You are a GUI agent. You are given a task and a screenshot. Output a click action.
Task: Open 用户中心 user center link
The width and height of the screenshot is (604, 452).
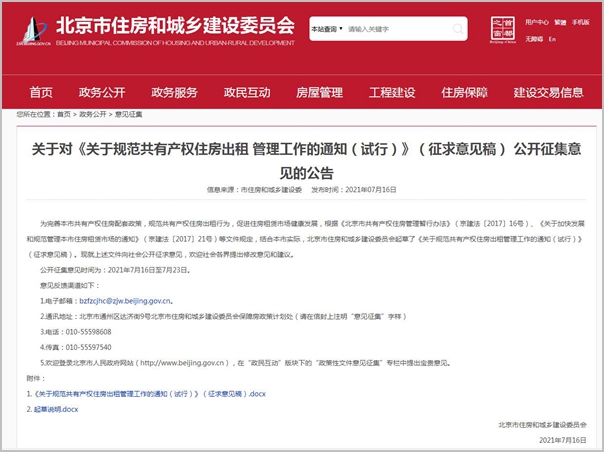click(x=537, y=21)
